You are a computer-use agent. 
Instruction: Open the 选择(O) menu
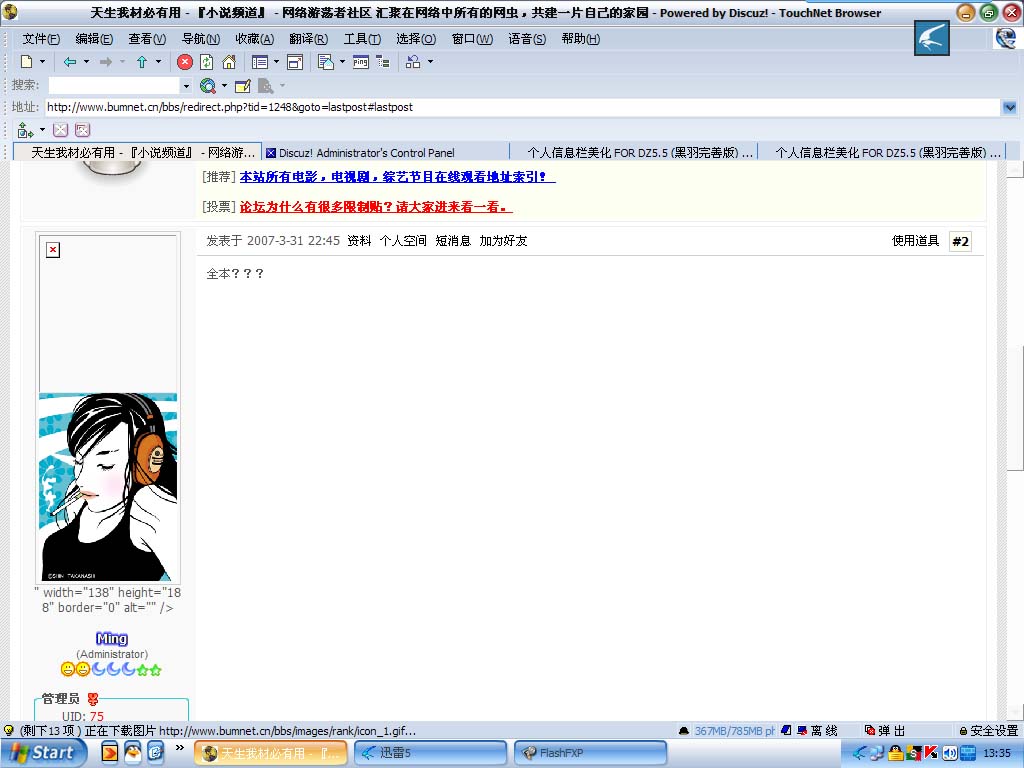click(416, 39)
